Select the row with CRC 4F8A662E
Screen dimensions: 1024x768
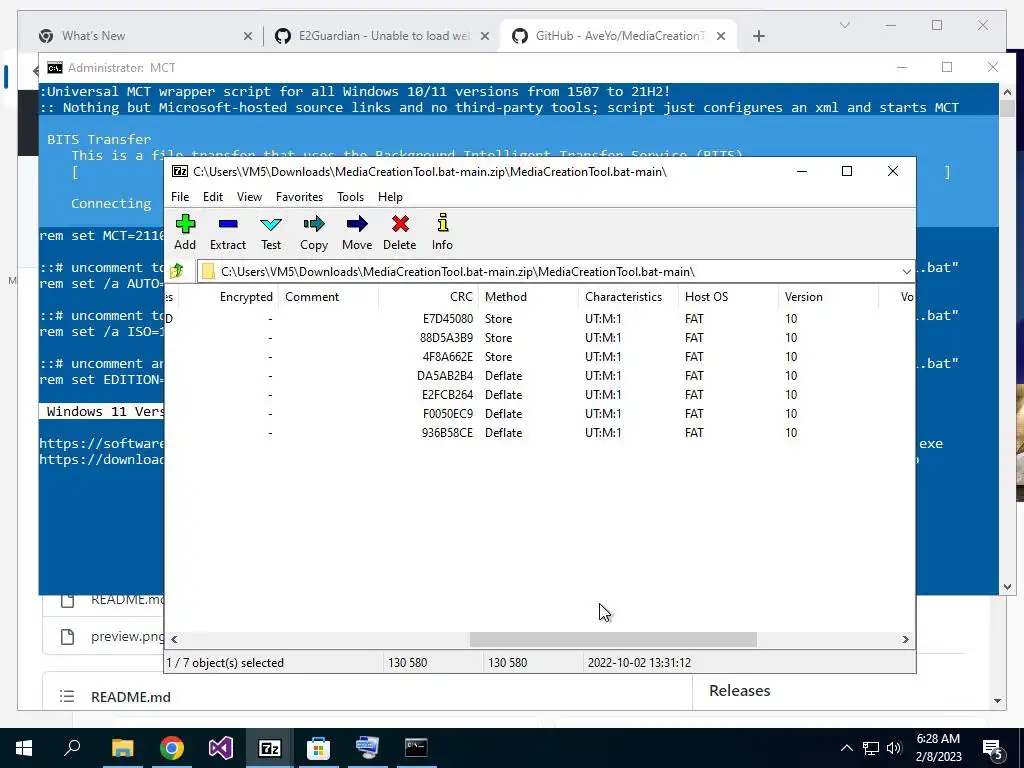pos(539,357)
